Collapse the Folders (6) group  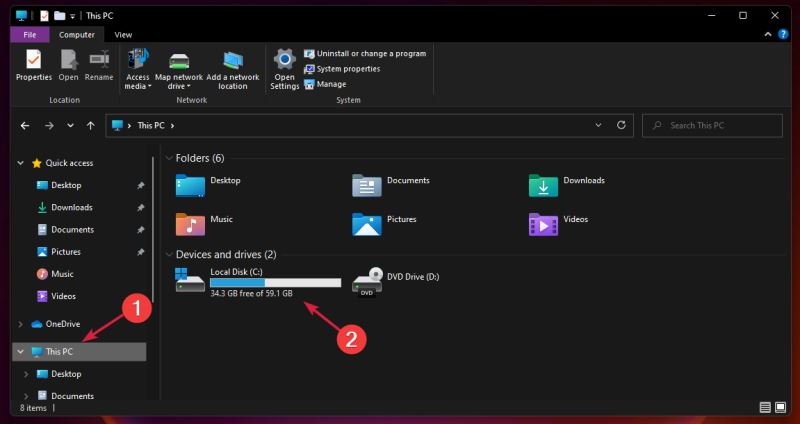coord(167,158)
